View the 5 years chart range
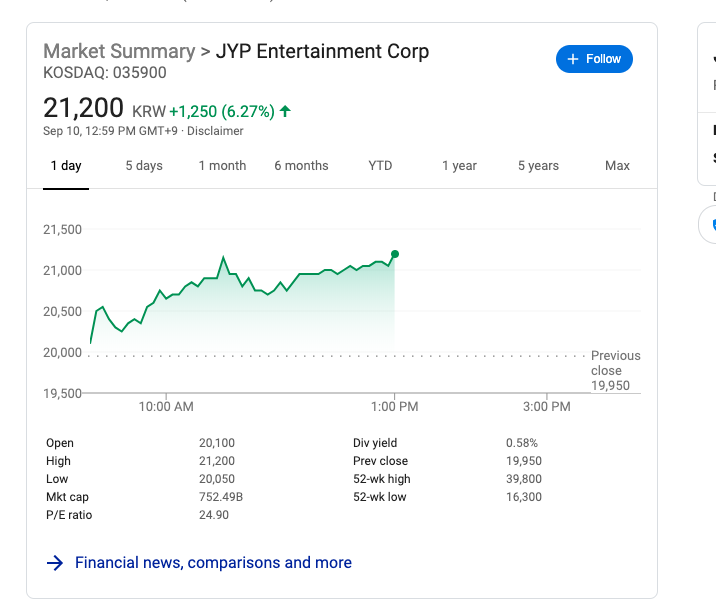 point(538,165)
